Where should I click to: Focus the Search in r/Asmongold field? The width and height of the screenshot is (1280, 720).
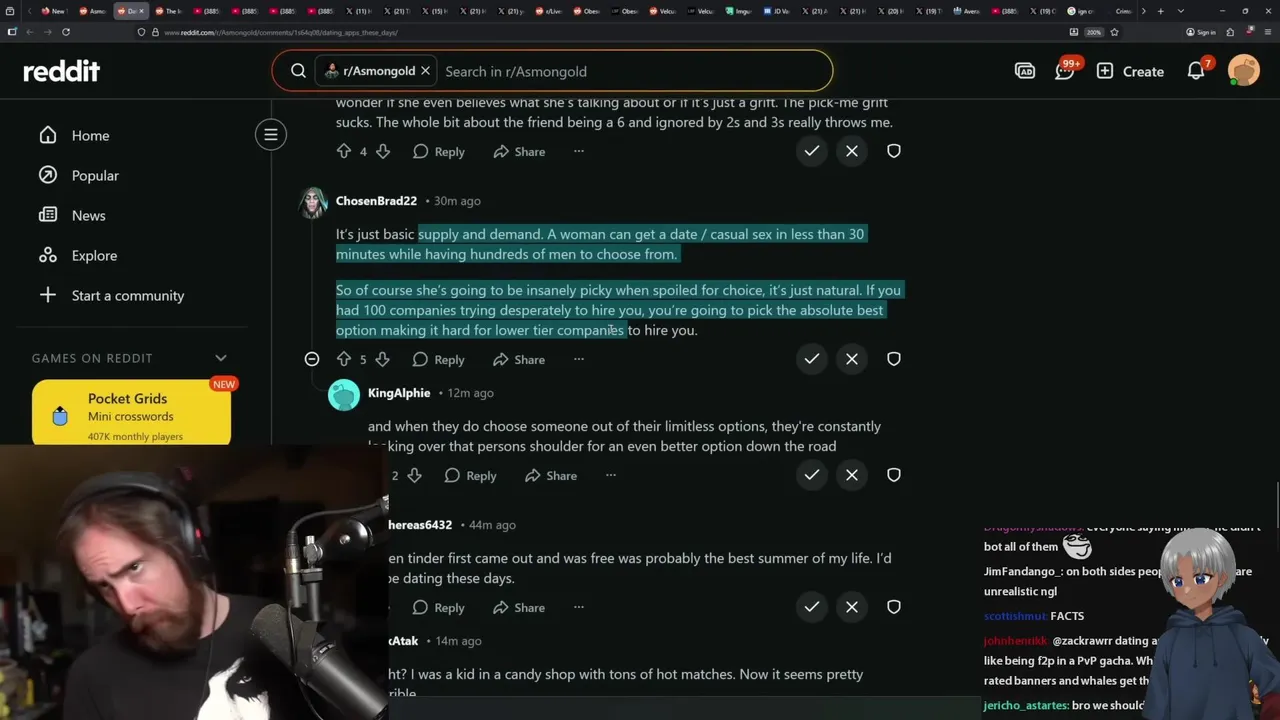[x=632, y=71]
